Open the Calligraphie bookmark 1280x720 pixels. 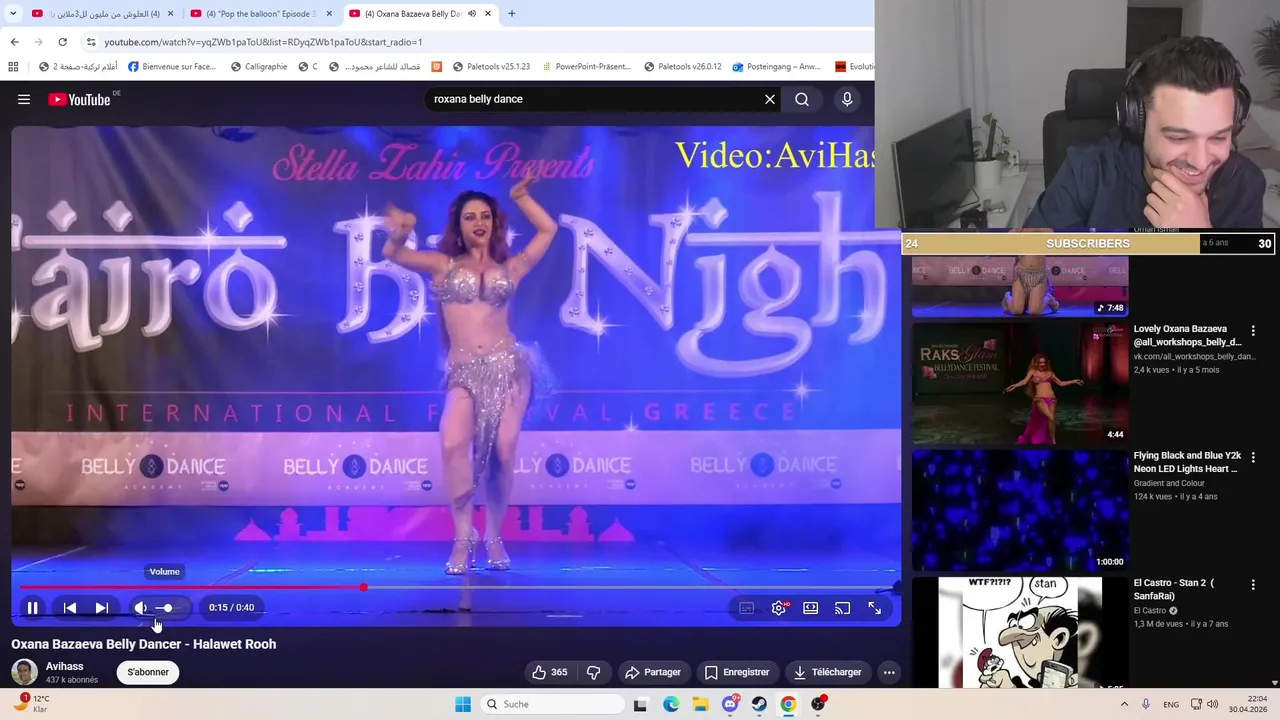pos(259,67)
